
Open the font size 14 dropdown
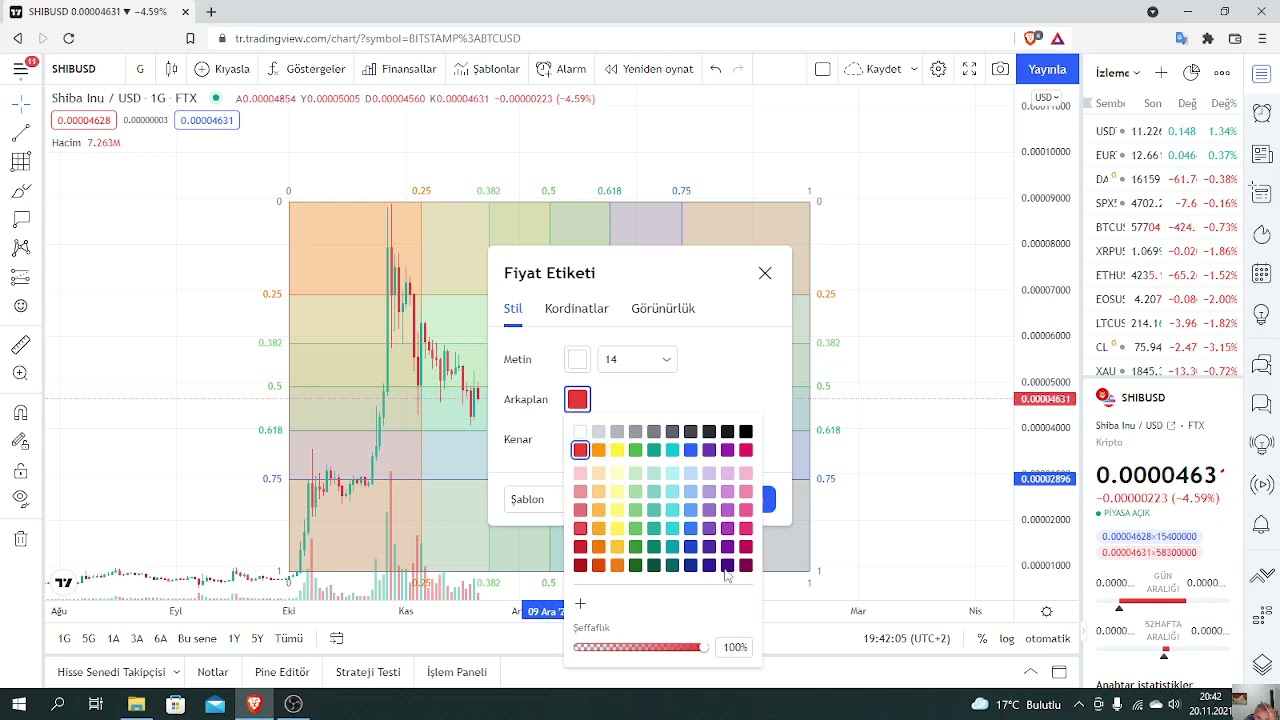click(637, 359)
